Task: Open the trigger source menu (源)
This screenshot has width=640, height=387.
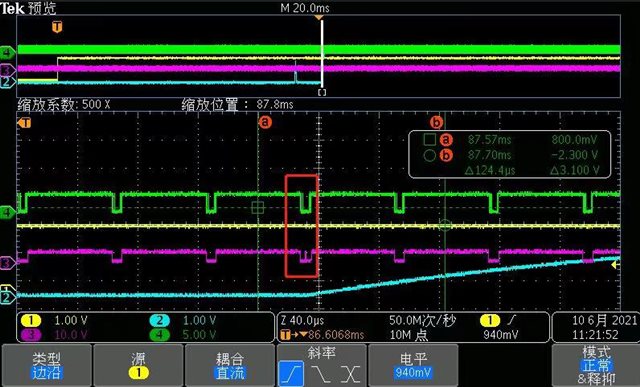Action: click(x=138, y=365)
